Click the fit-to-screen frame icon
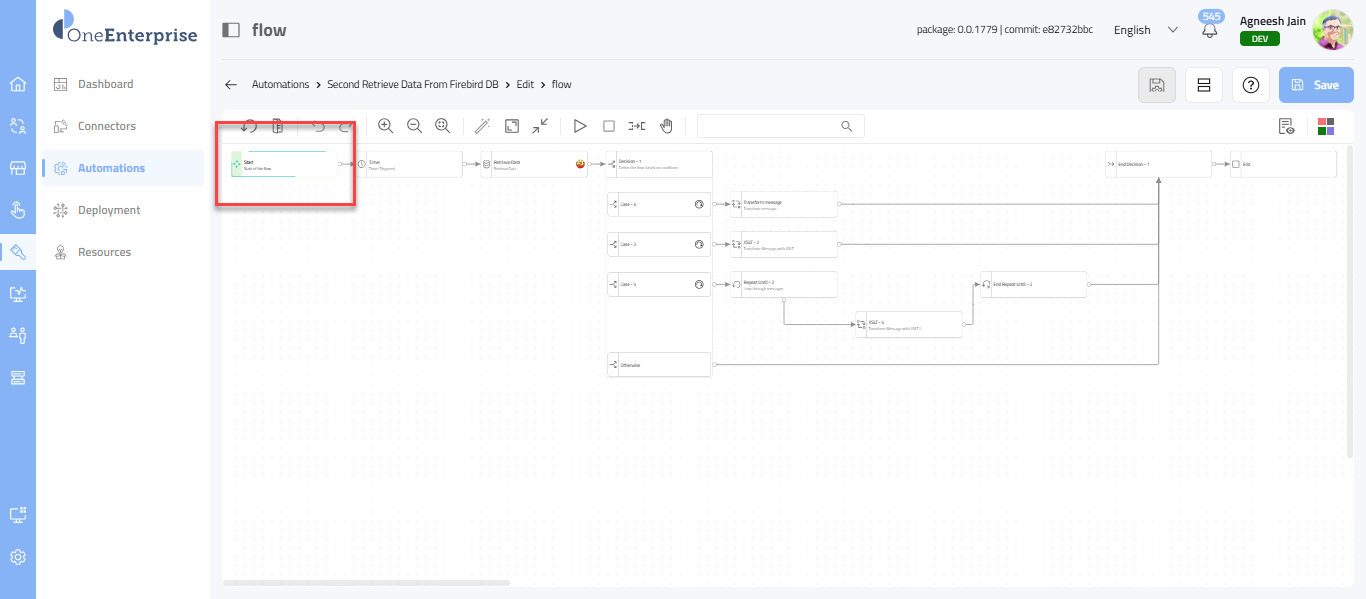 tap(511, 126)
